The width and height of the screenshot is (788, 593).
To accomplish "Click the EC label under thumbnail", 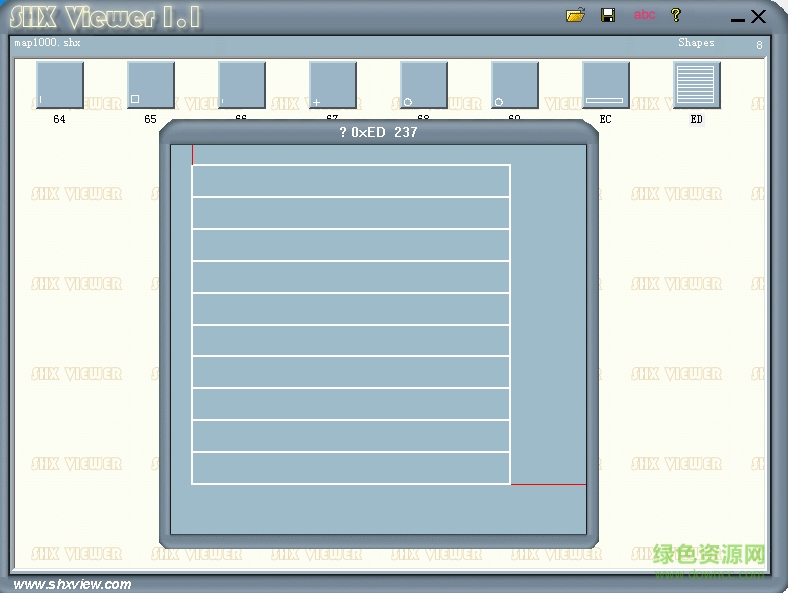I will click(x=606, y=119).
